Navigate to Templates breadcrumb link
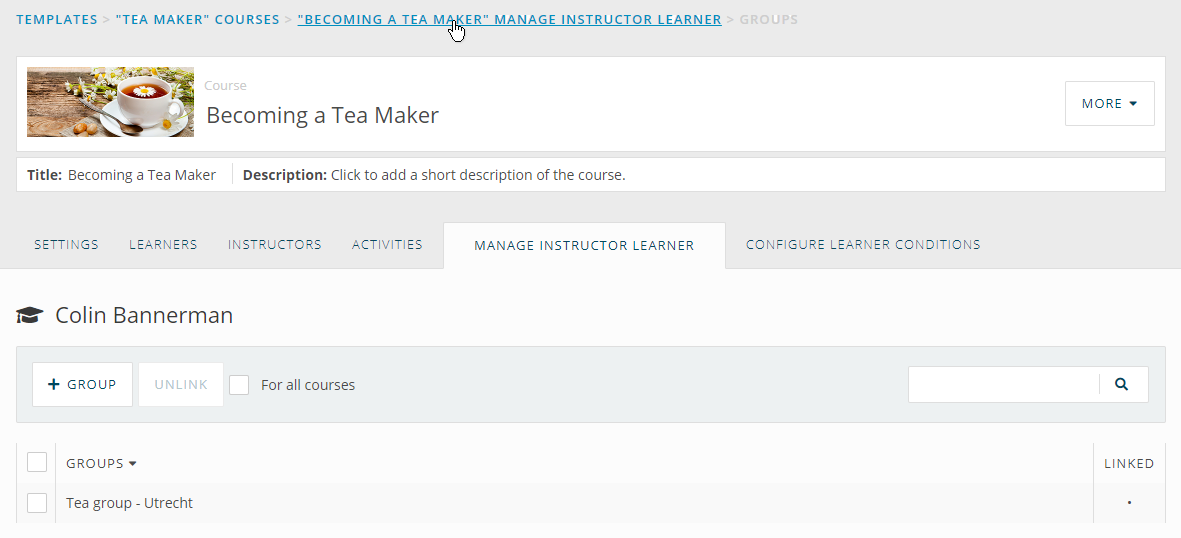The image size is (1181, 538). click(57, 20)
